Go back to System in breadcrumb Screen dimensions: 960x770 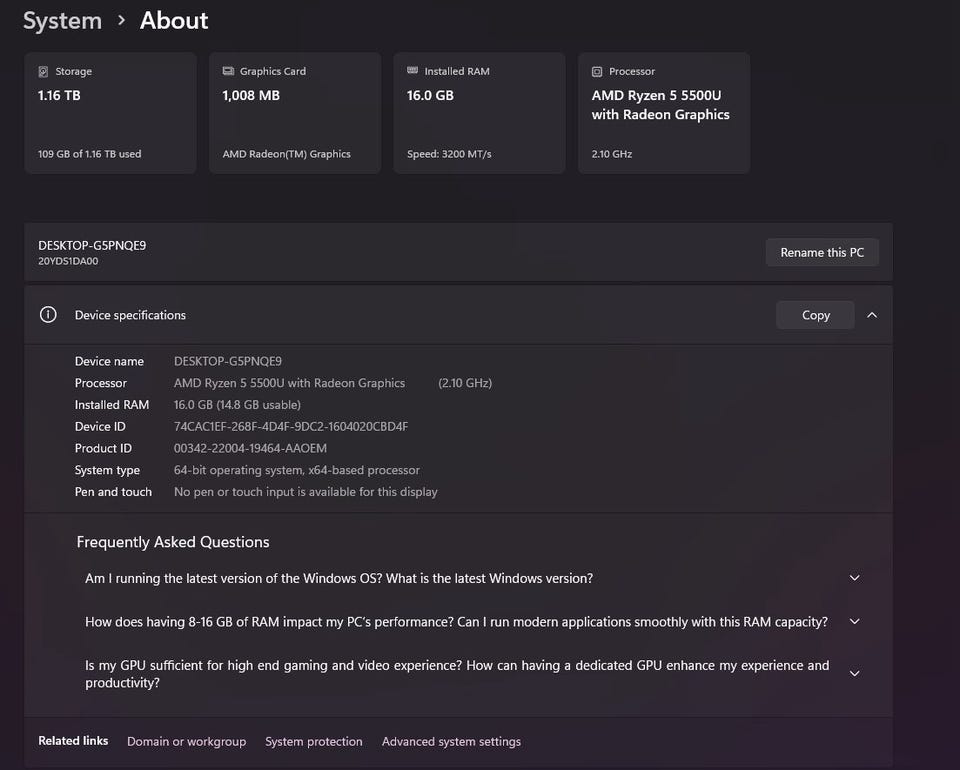pos(62,21)
